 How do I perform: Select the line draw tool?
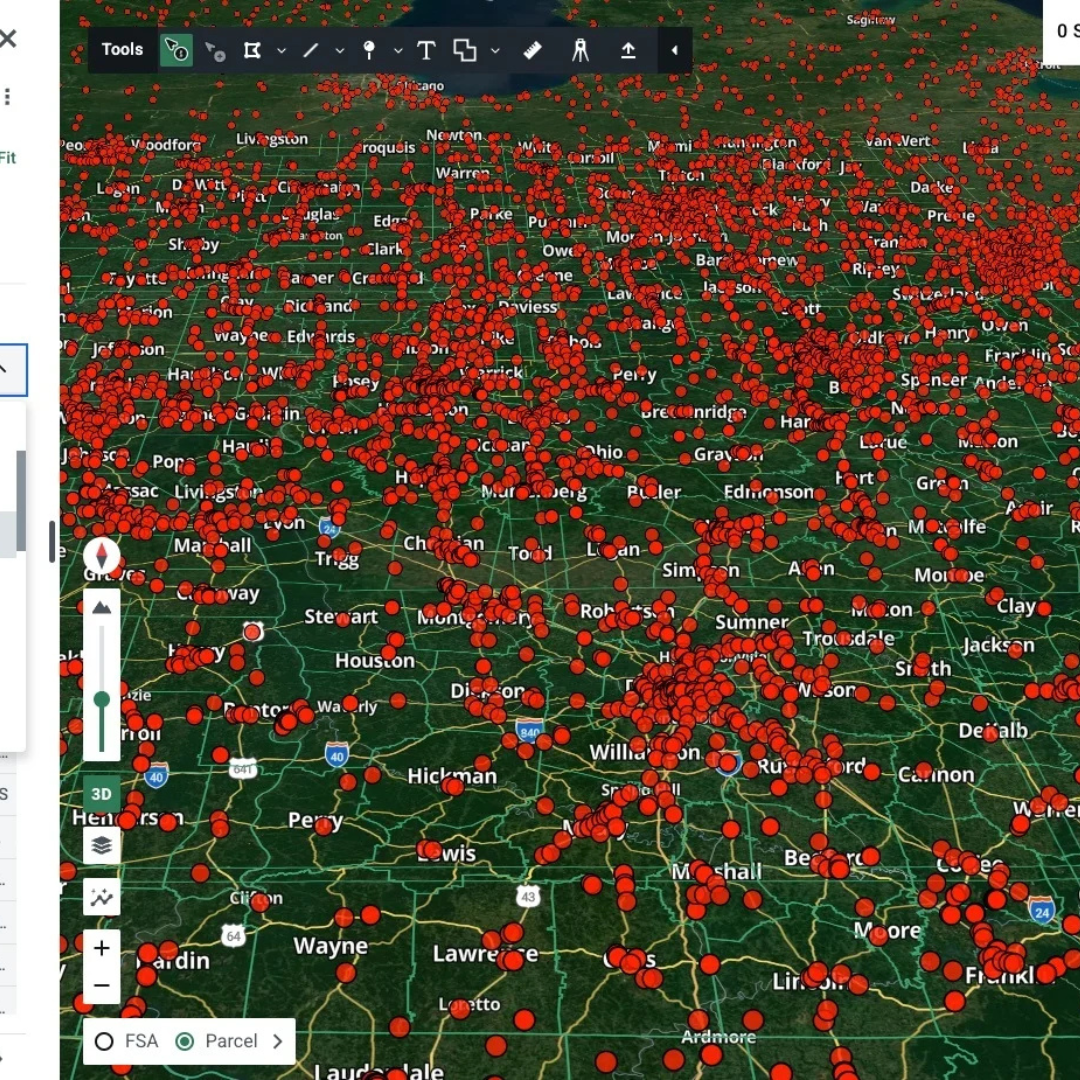(311, 50)
